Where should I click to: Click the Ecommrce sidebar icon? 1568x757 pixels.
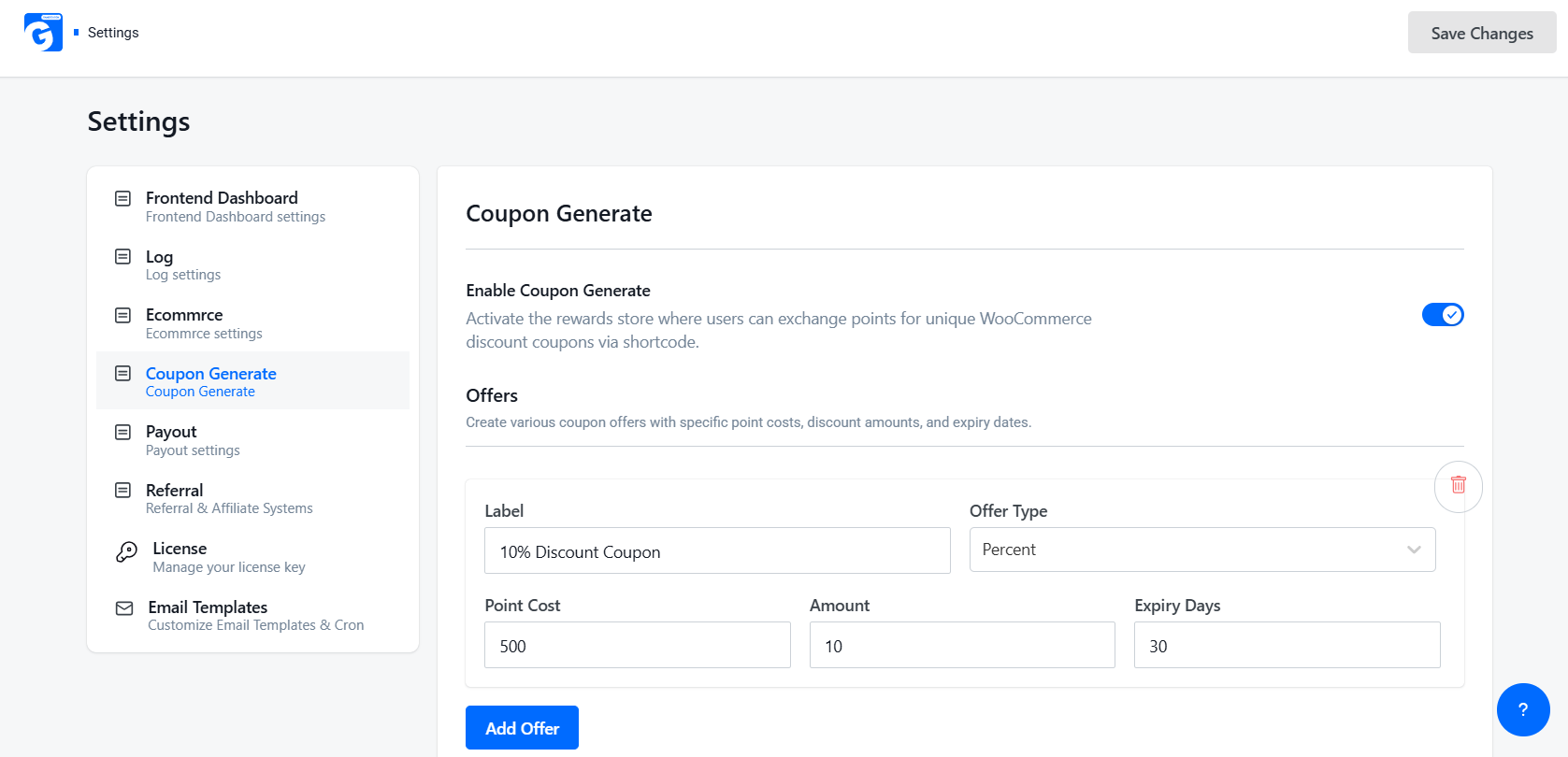pyautogui.click(x=122, y=315)
